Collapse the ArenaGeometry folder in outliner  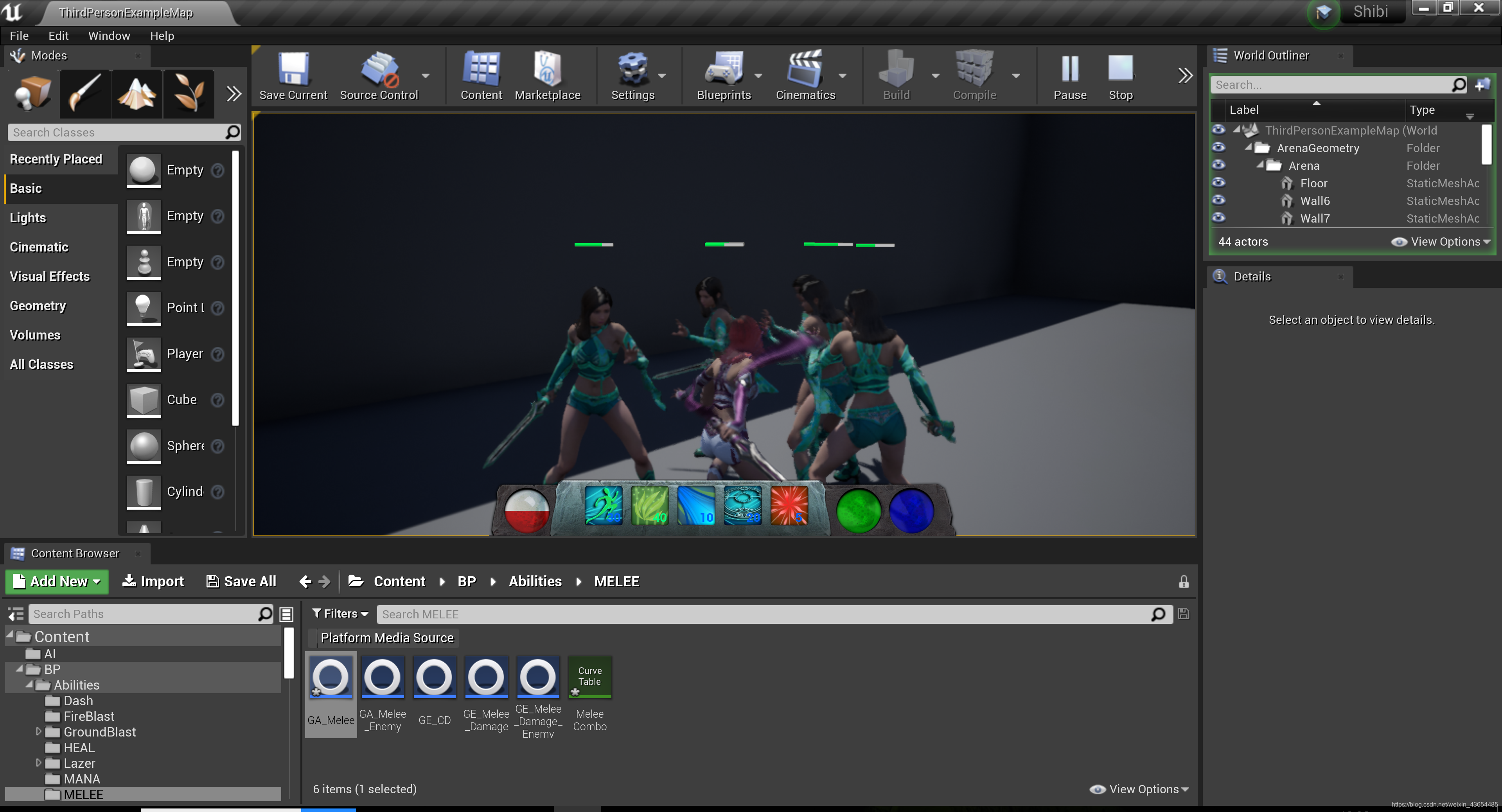pos(1249,147)
